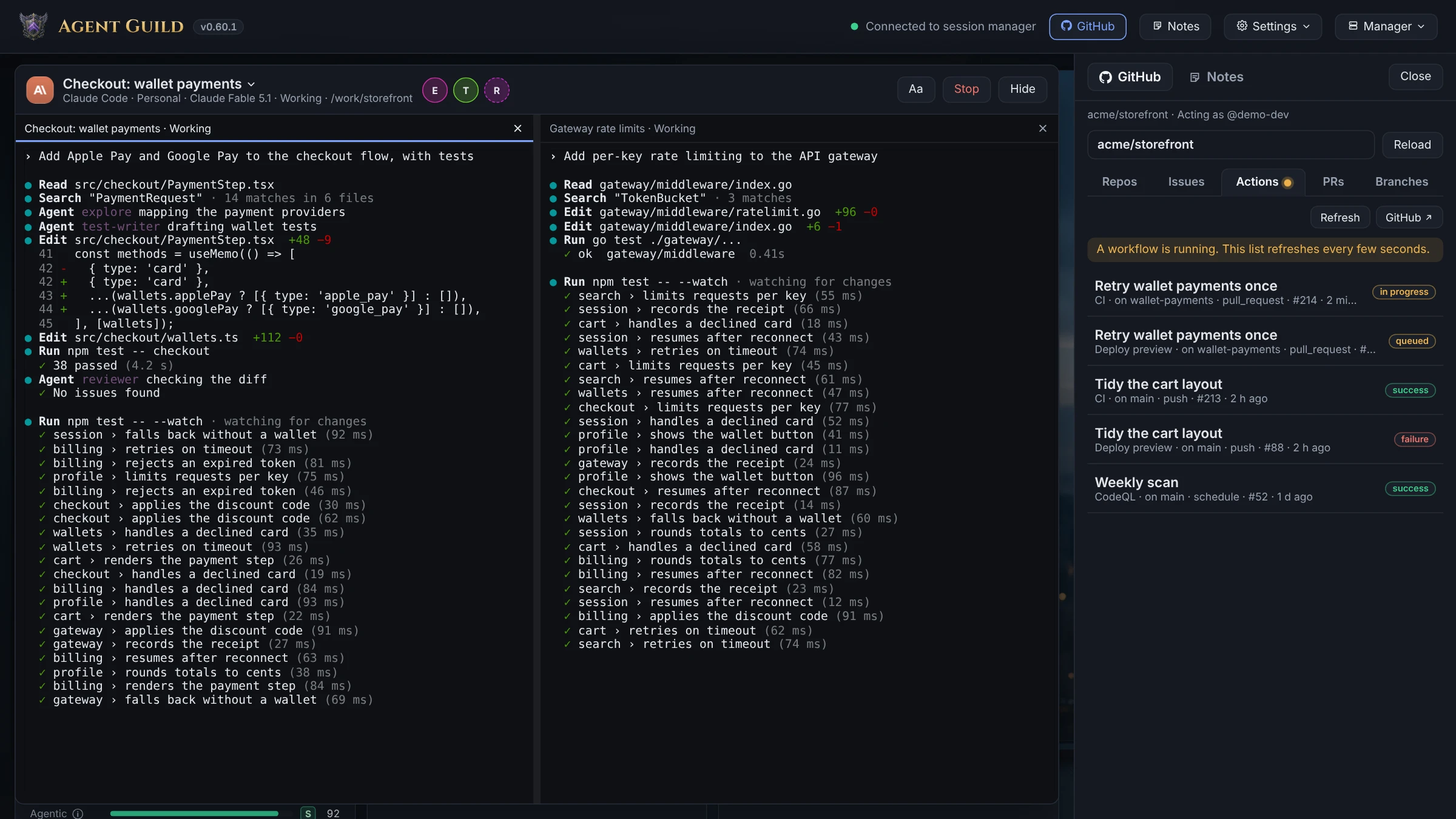Refresh the workflow runs list
This screenshot has width=1456, height=819.
(1340, 218)
